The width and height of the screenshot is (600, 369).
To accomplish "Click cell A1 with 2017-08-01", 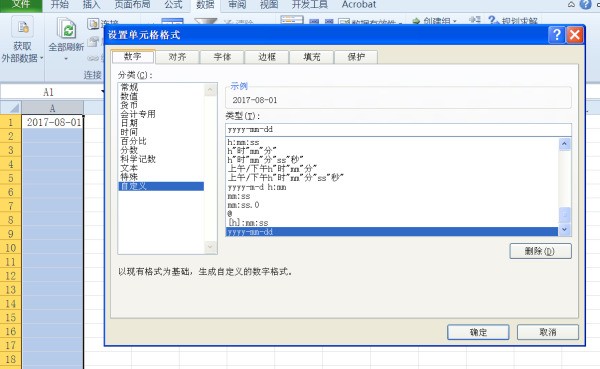I will (52, 122).
